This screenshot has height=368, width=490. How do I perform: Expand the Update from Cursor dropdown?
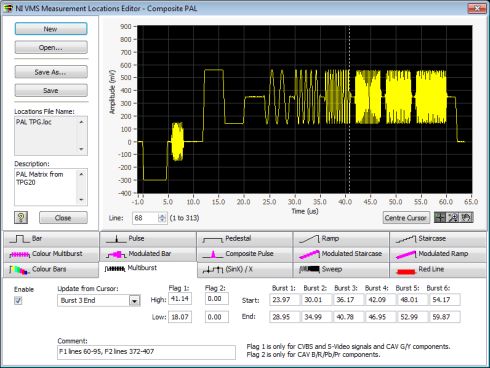pos(134,301)
